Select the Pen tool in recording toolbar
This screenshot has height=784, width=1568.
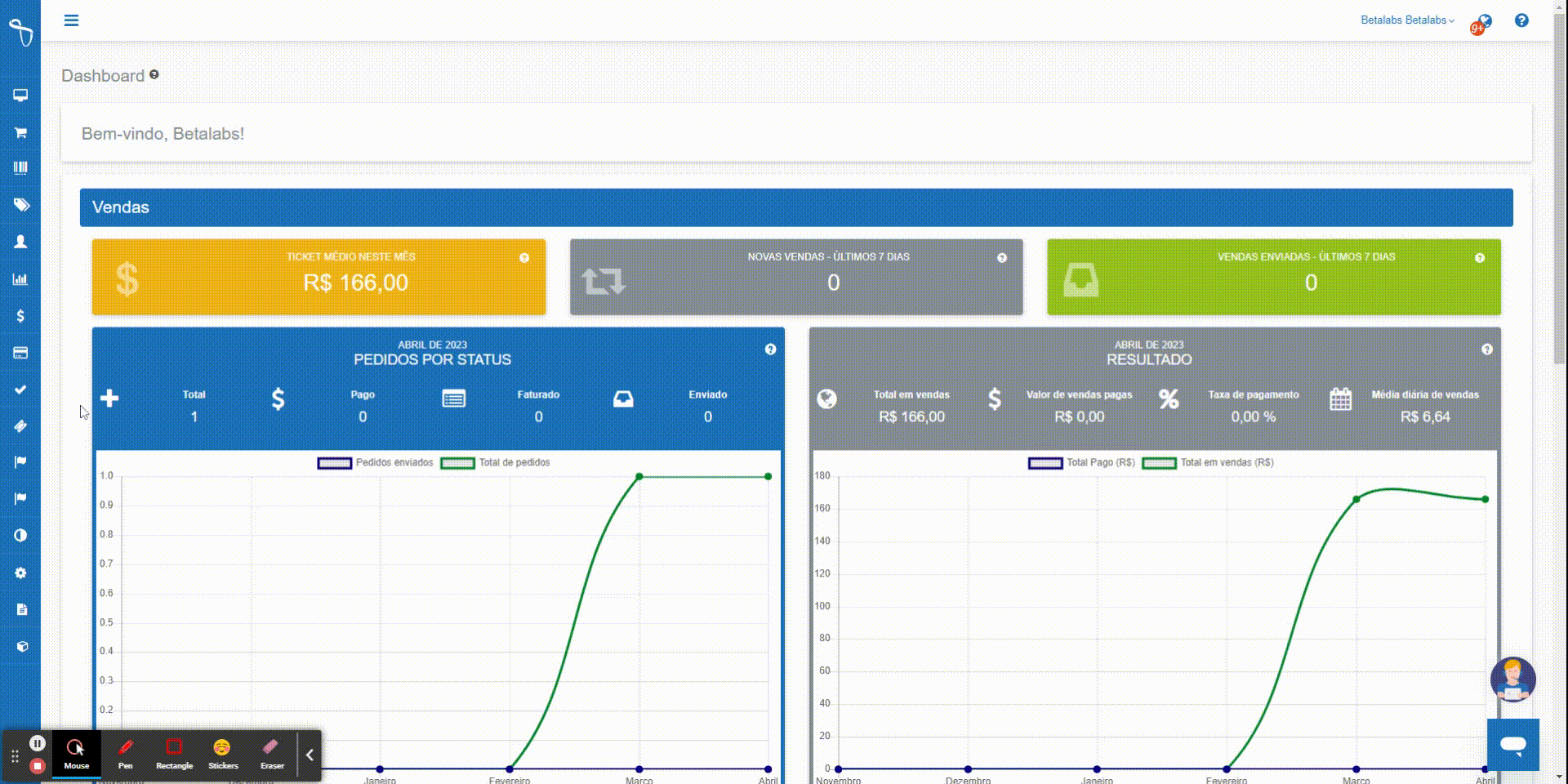click(x=125, y=754)
